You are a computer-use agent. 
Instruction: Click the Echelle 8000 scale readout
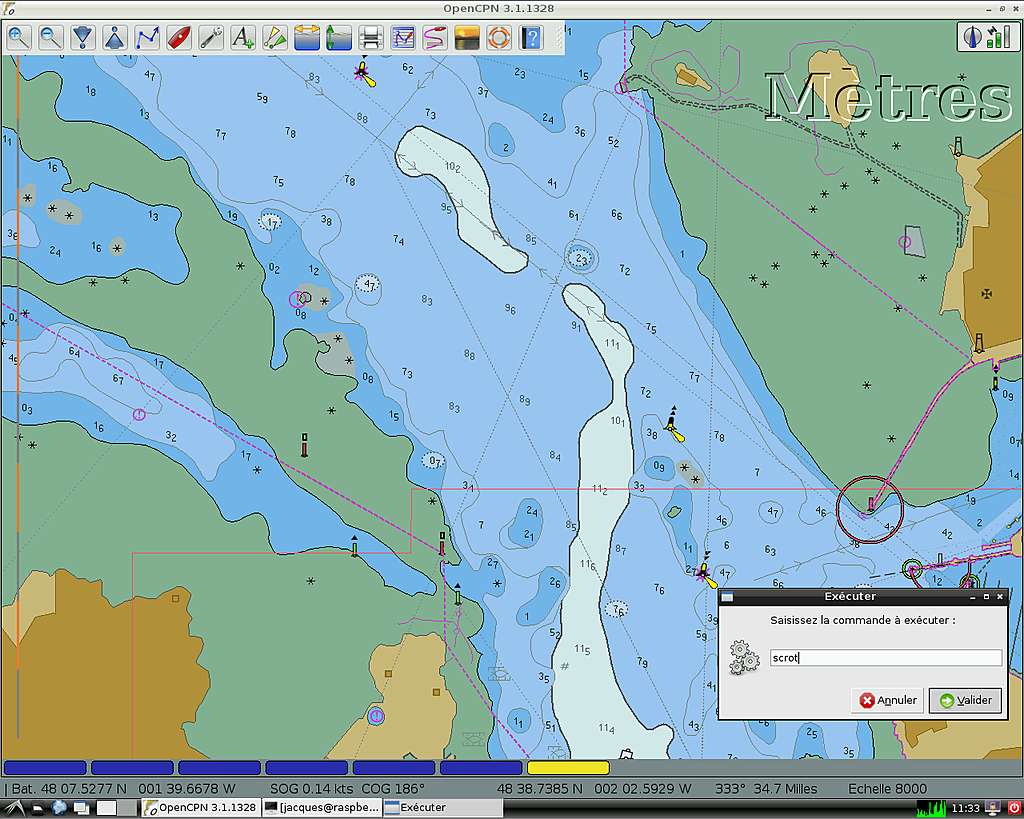pyautogui.click(x=888, y=789)
